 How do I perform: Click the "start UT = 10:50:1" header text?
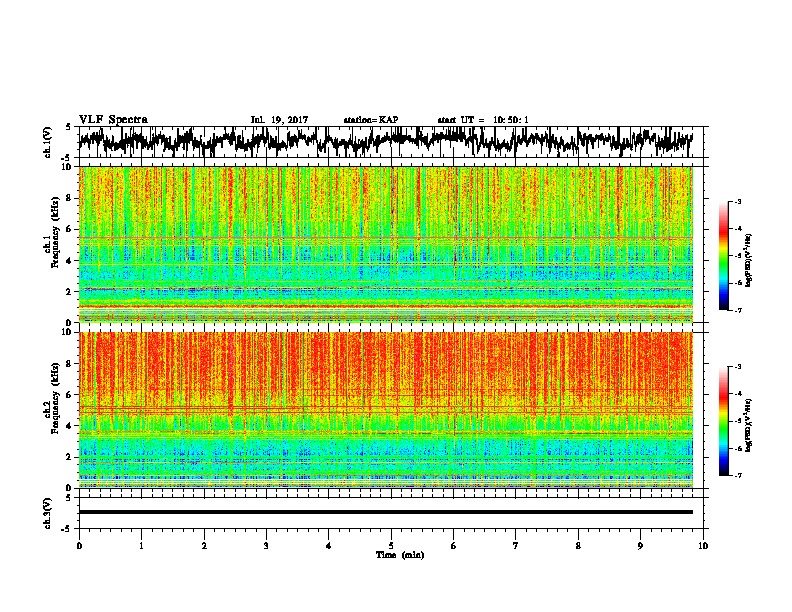(x=483, y=120)
